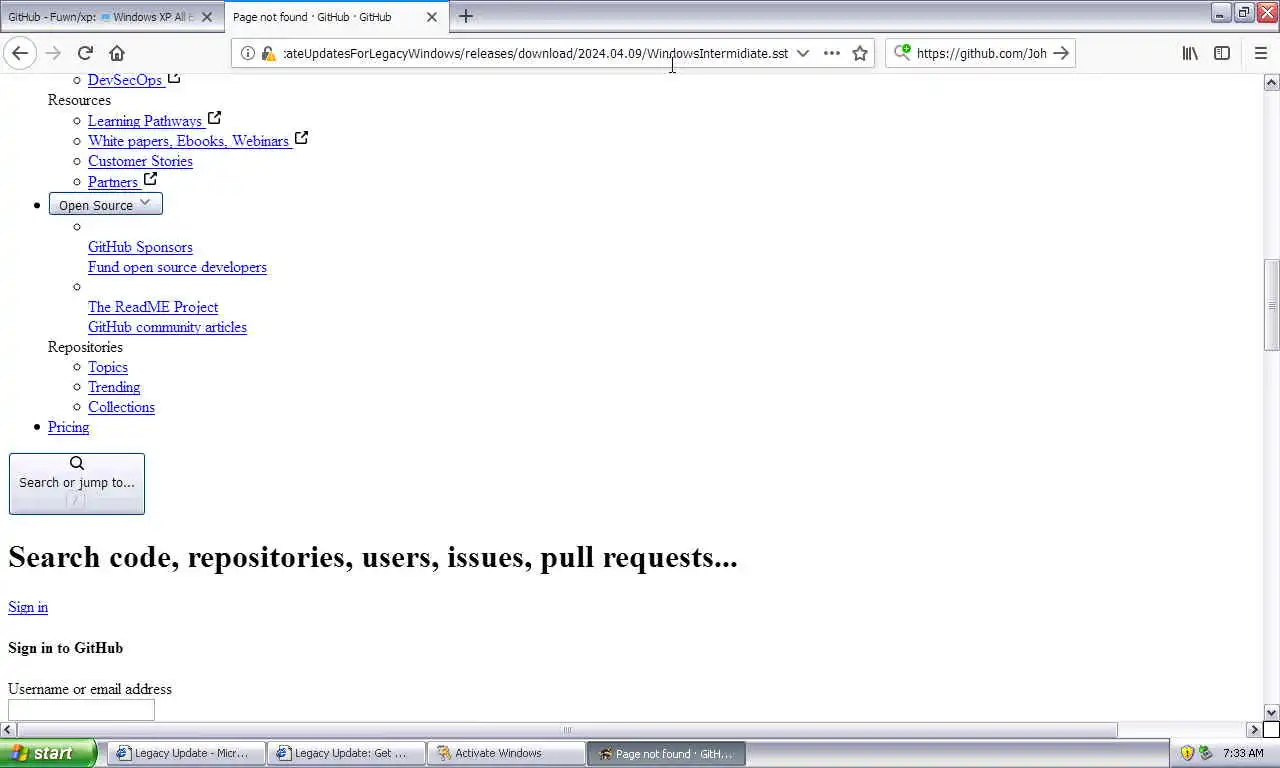Switch to the GitHub Fuwn/xp tab
1280x768 pixels.
pyautogui.click(x=100, y=17)
